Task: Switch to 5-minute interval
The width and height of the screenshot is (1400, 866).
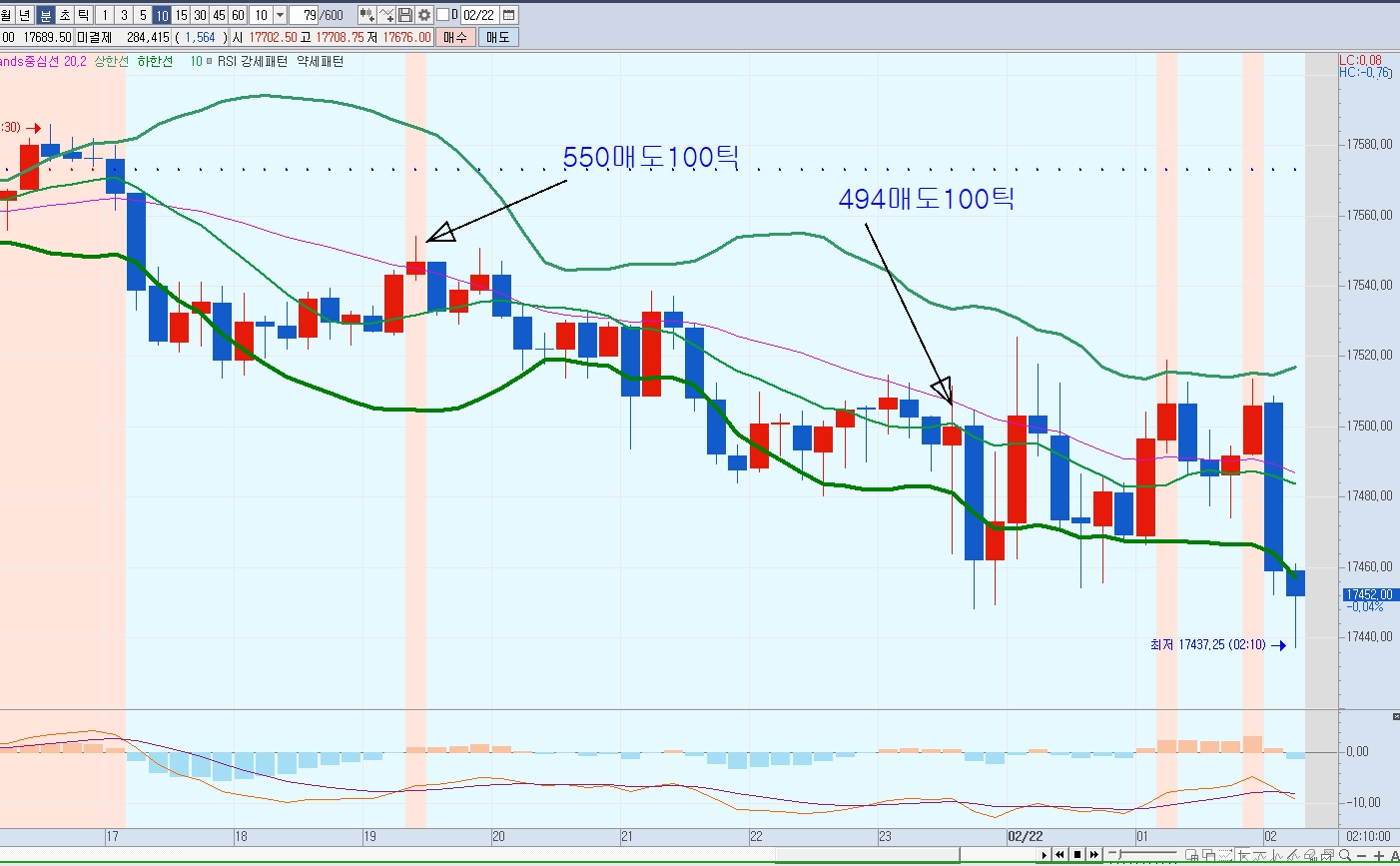Action: click(143, 15)
